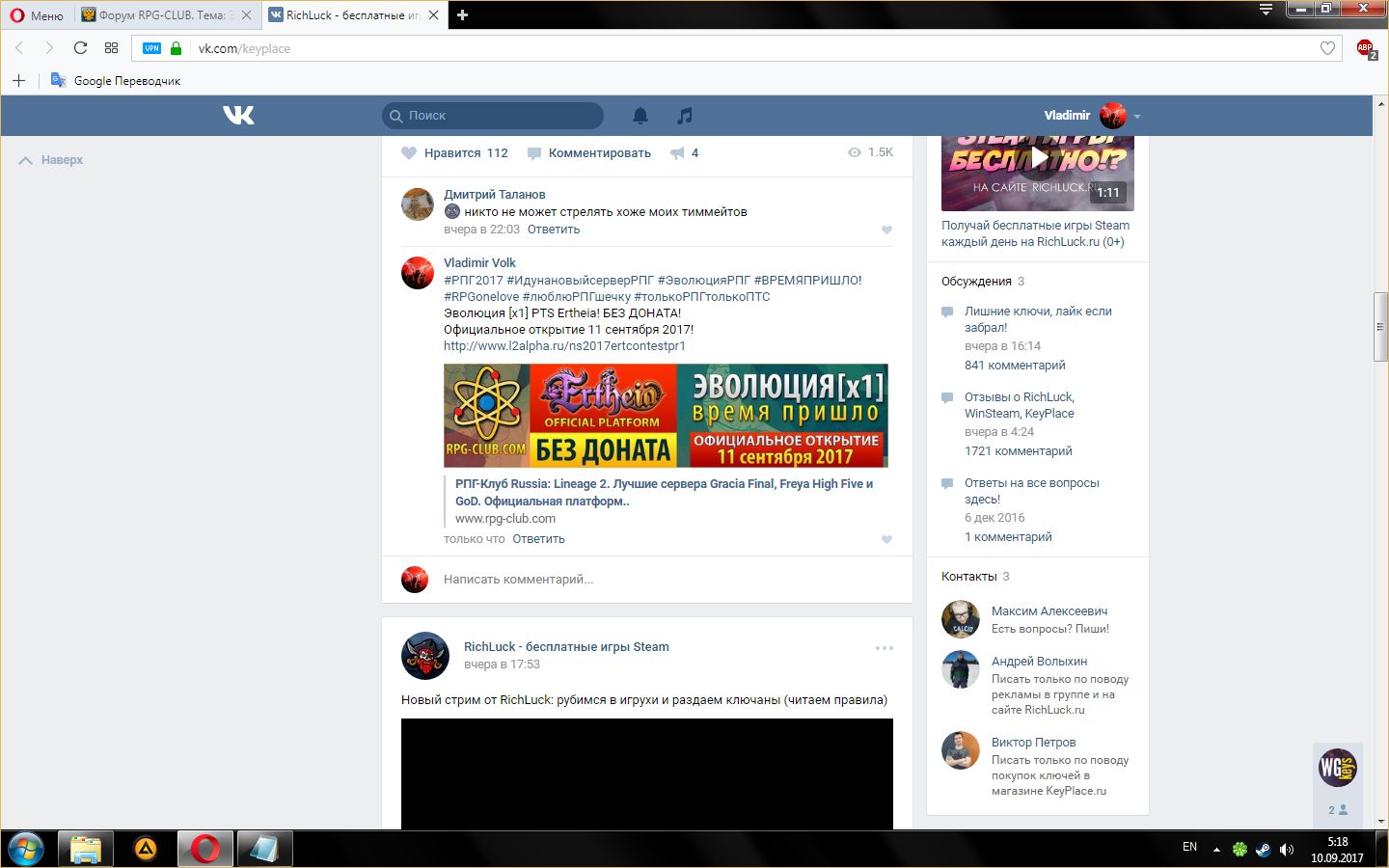Close the RichLuck tab

point(433,15)
